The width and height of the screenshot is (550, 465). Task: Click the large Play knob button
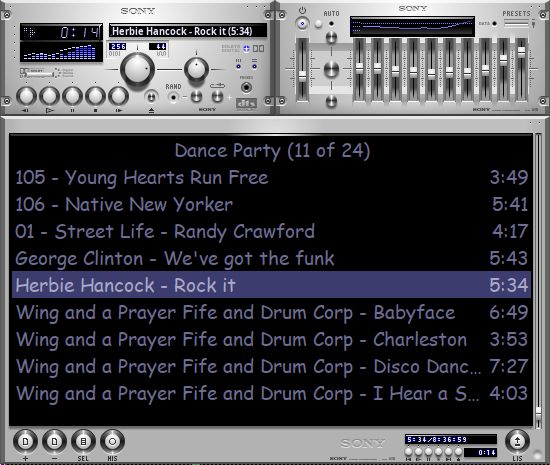click(x=49, y=96)
